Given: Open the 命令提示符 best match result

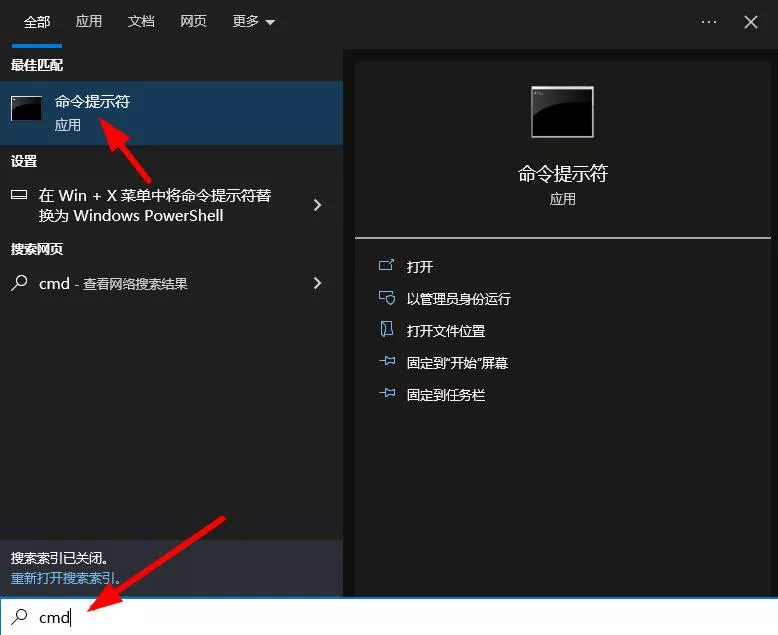Looking at the screenshot, I should point(171,113).
